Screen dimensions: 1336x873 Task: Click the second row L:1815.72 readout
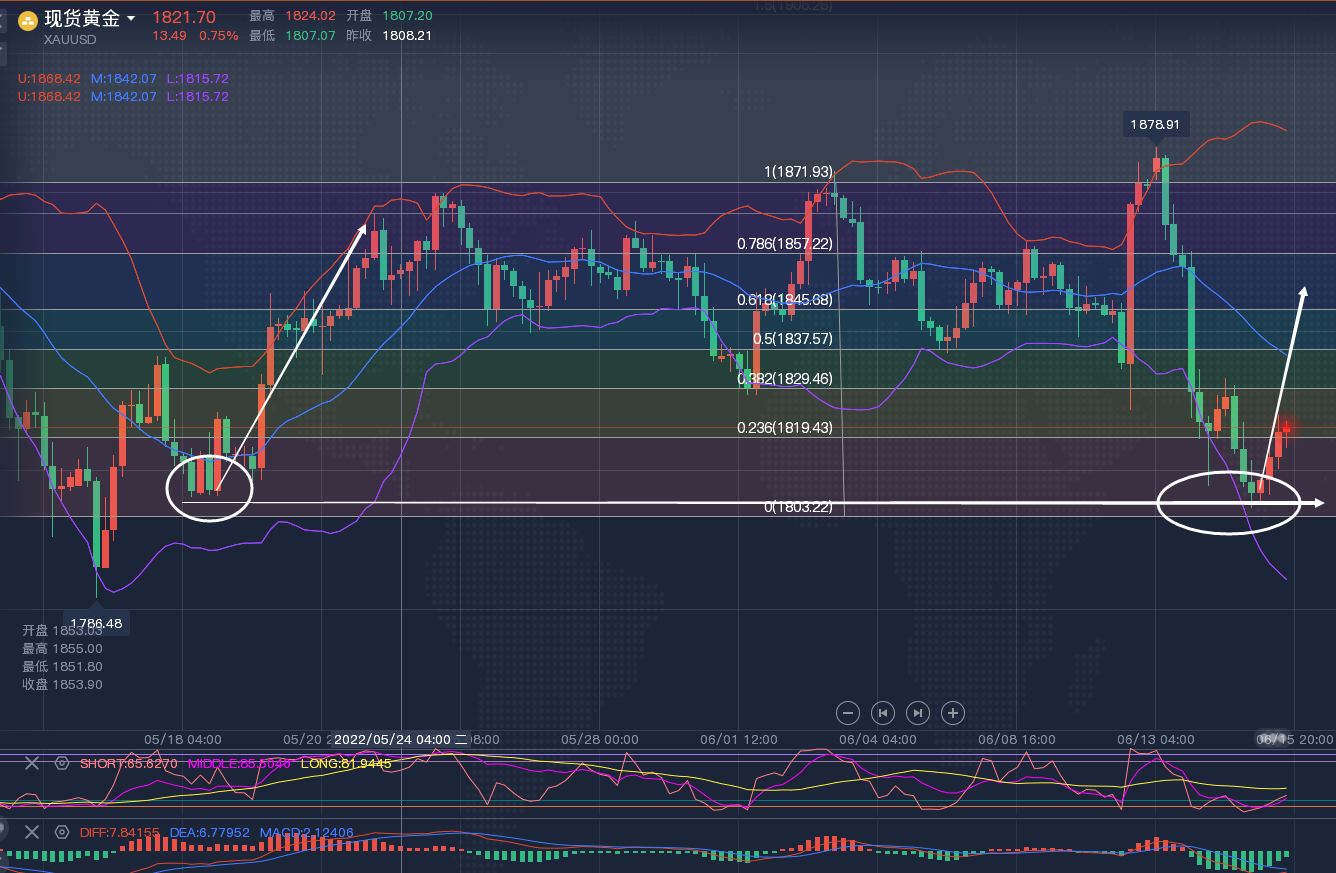pyautogui.click(x=198, y=97)
